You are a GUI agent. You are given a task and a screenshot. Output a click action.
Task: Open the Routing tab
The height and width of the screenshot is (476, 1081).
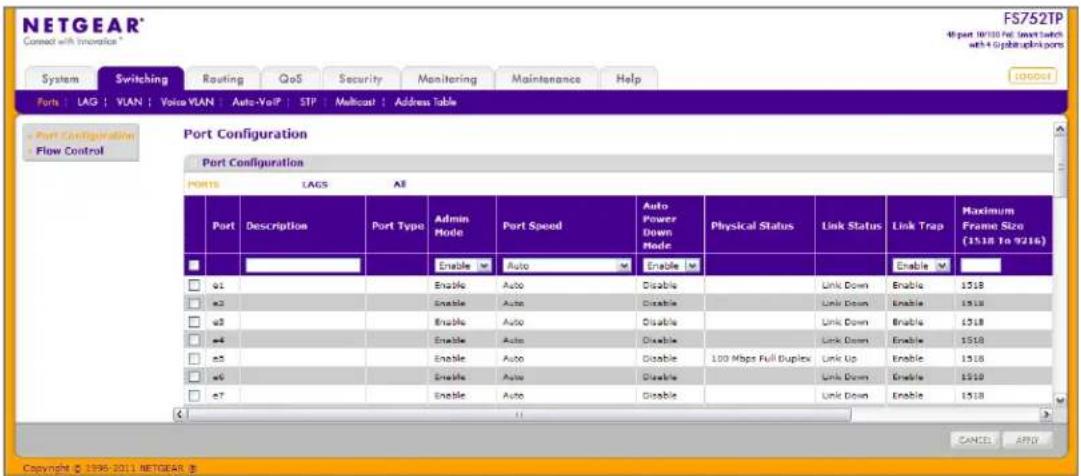[223, 79]
